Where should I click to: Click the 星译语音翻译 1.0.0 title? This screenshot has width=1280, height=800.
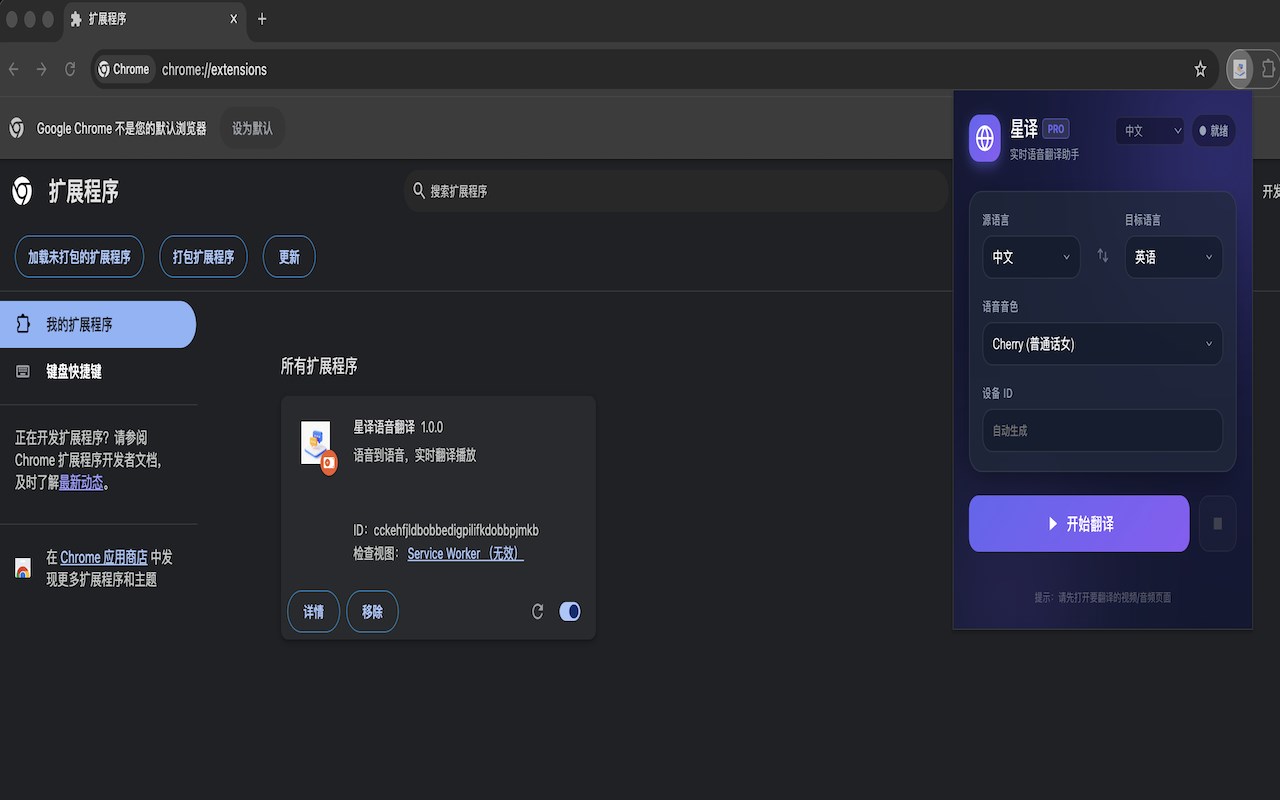(398, 427)
